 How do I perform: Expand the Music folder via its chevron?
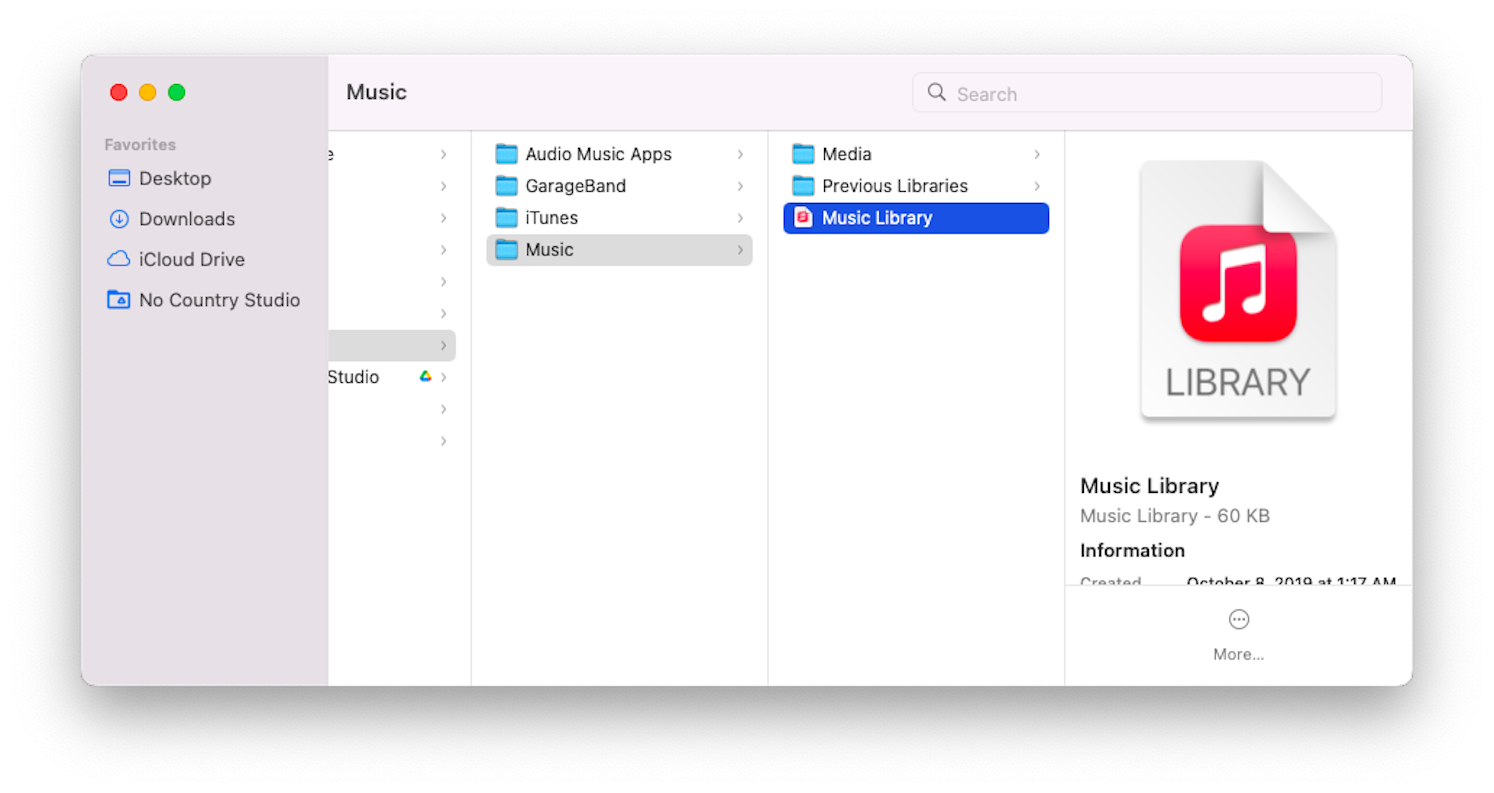pyautogui.click(x=740, y=249)
